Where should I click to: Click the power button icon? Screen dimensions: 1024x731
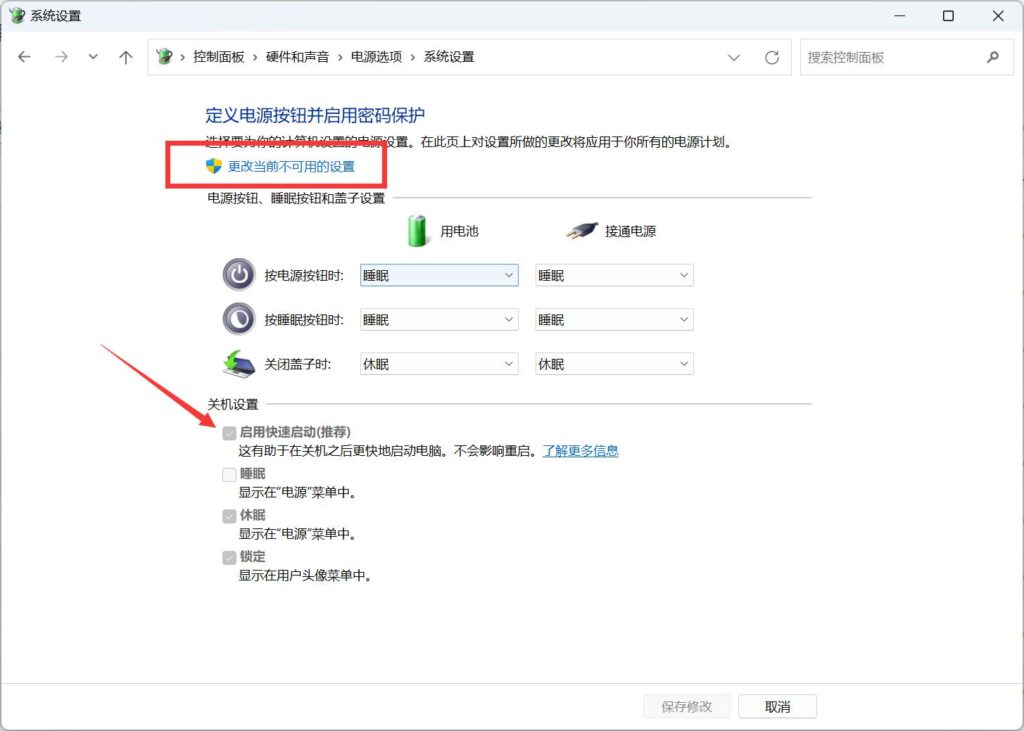(239, 275)
